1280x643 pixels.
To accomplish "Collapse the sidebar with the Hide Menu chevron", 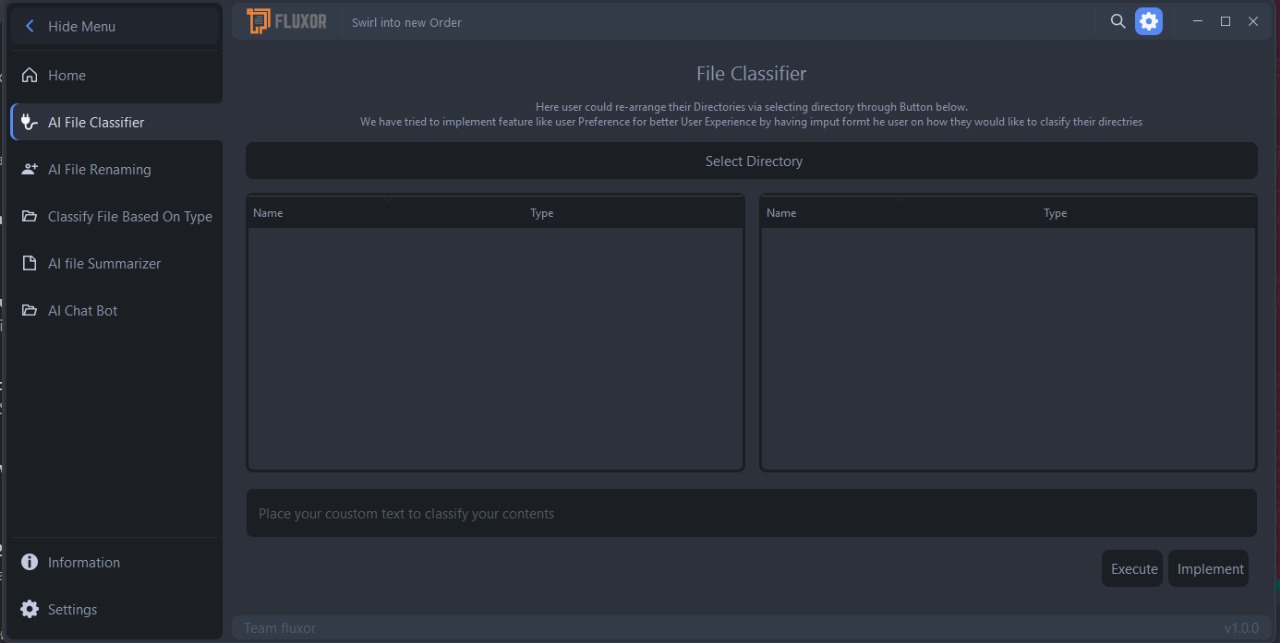I will (30, 26).
